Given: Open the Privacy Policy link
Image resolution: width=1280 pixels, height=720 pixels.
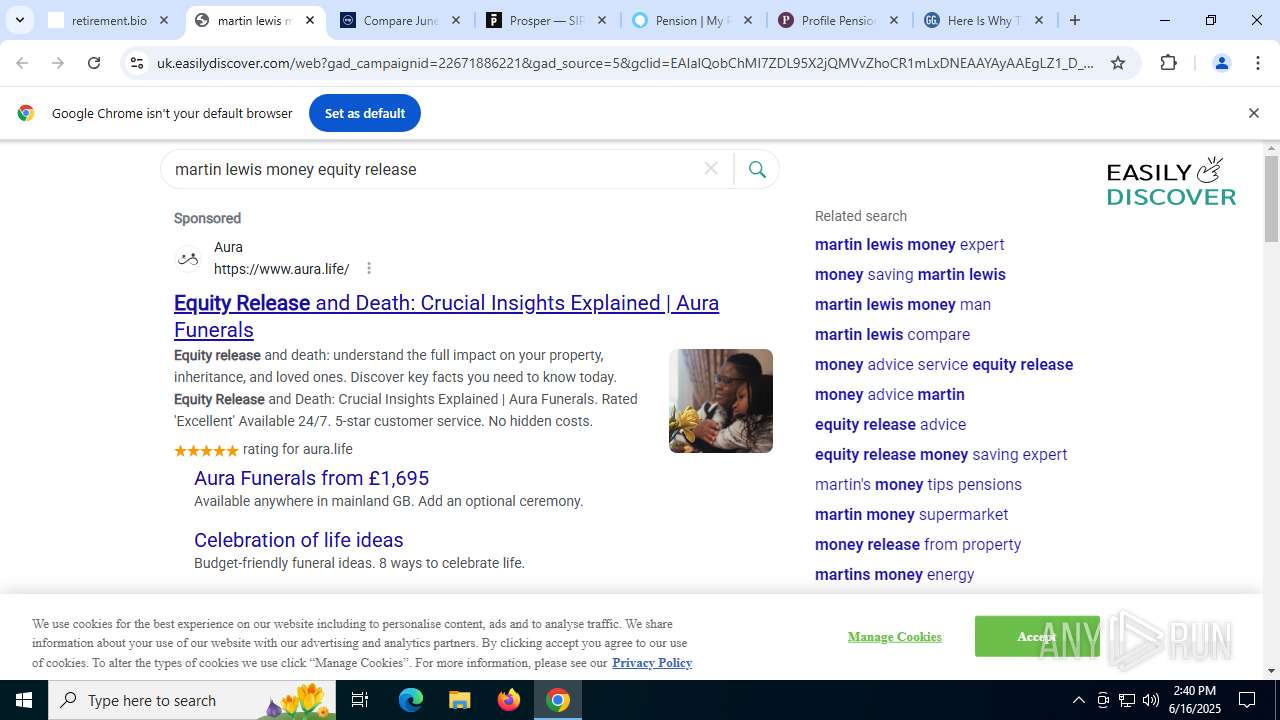Looking at the screenshot, I should coord(652,662).
